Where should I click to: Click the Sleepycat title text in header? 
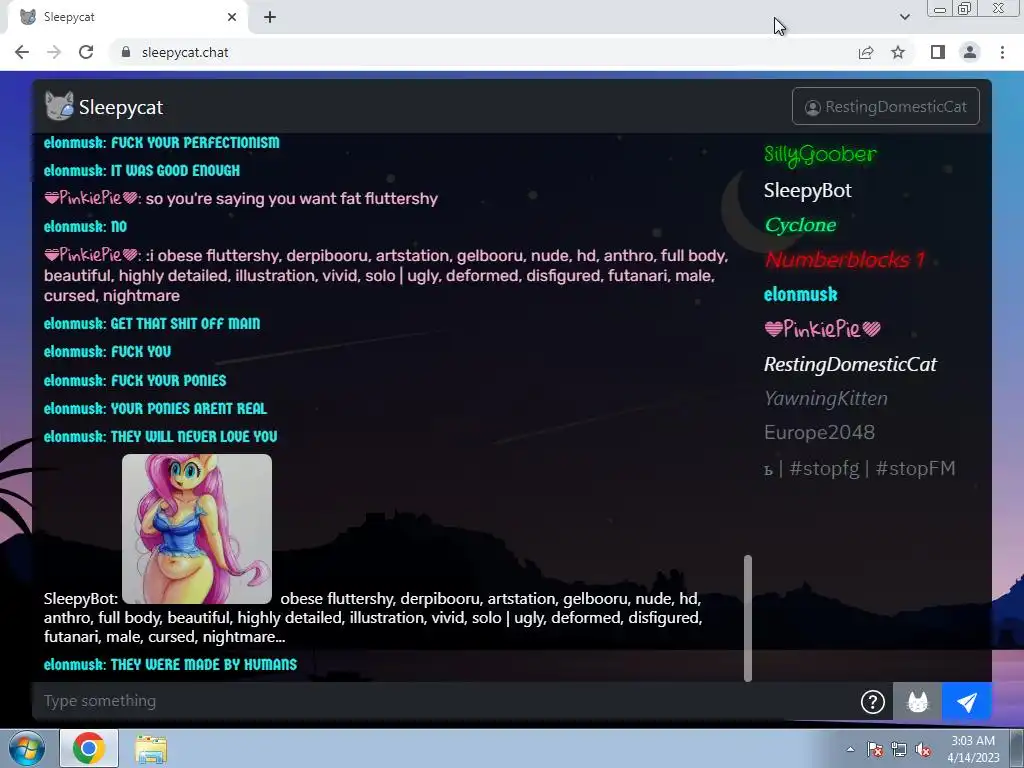click(121, 107)
